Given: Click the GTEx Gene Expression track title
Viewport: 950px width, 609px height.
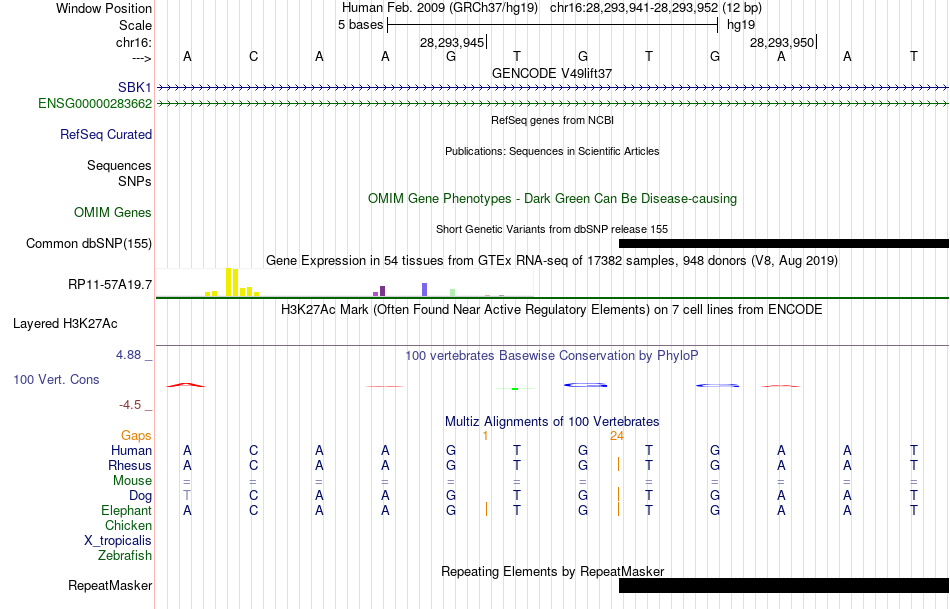Looking at the screenshot, I should 552,261.
